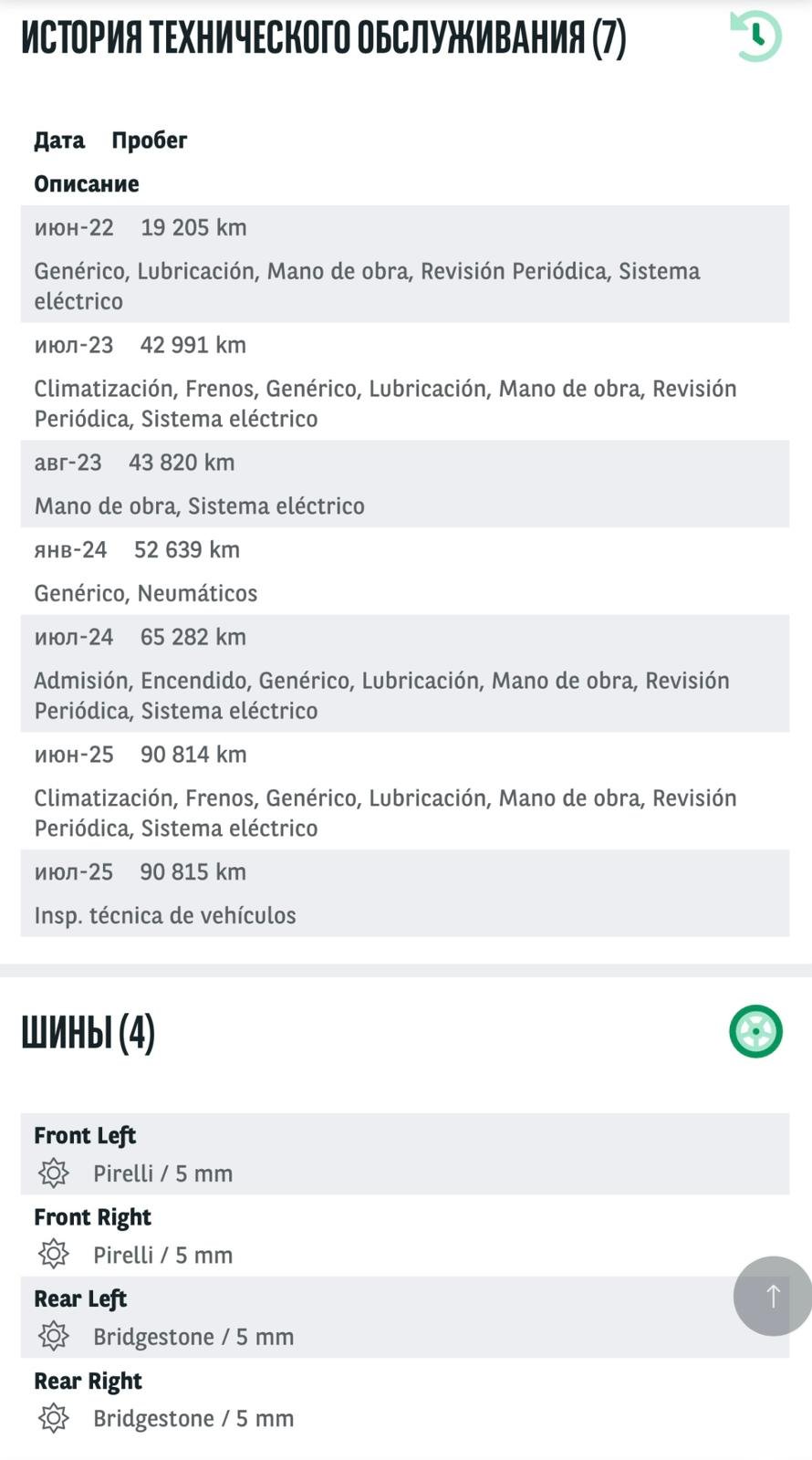The width and height of the screenshot is (812, 1460).
Task: Select the янв-24 52 639 km record
Action: pos(404,571)
